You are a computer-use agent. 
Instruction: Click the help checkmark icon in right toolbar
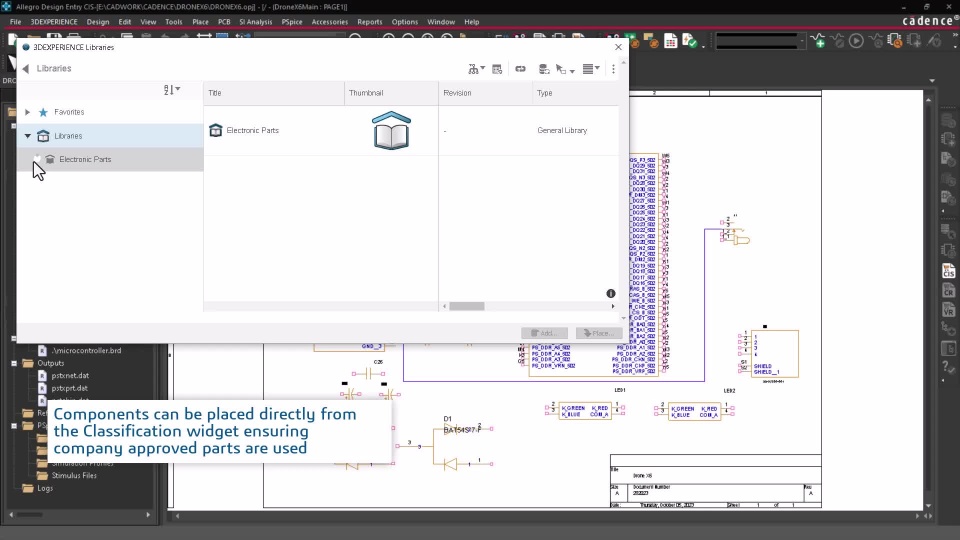coord(948,367)
